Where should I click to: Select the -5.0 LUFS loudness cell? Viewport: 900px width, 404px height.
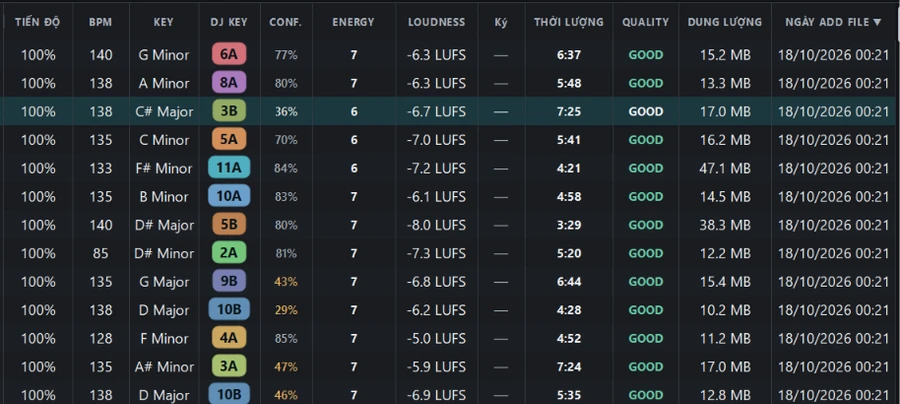coord(436,339)
